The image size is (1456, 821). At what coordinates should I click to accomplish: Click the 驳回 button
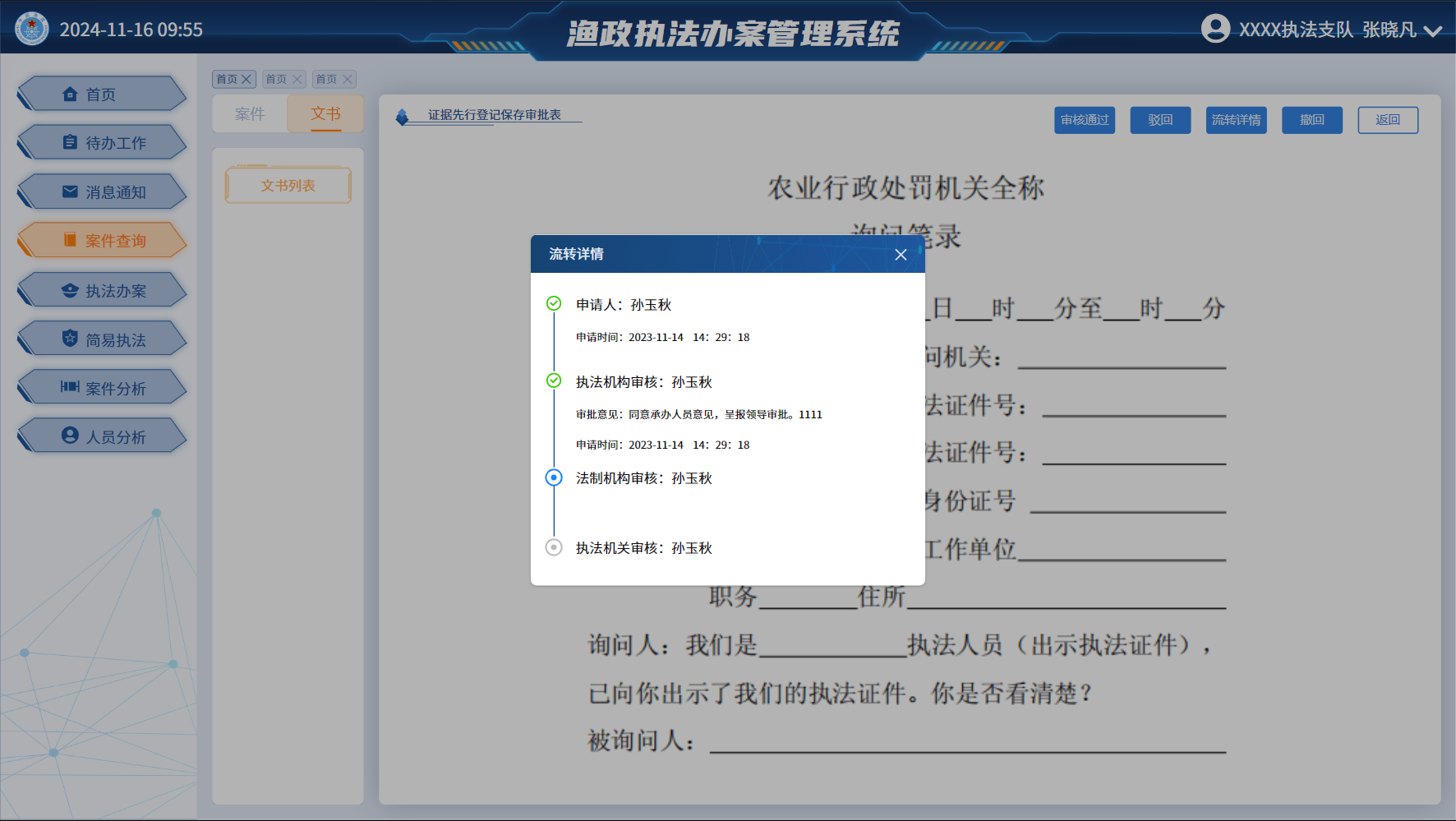click(1160, 120)
